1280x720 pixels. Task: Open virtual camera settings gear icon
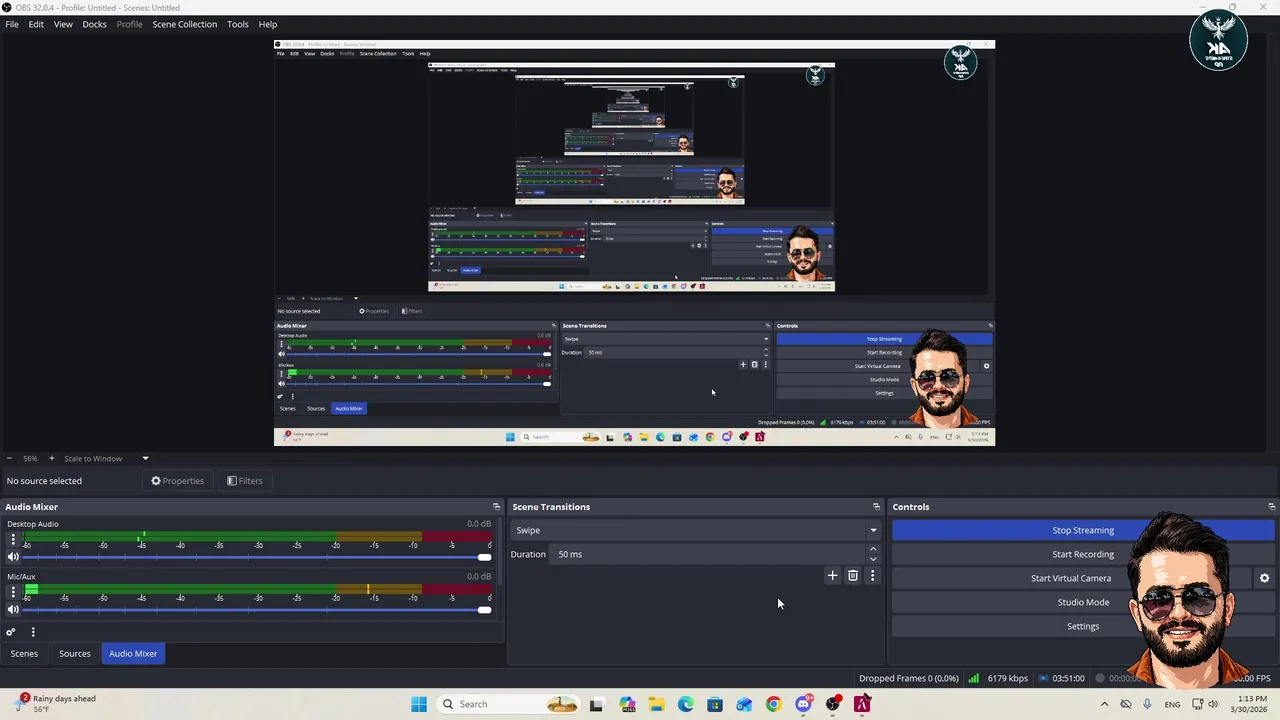1264,578
